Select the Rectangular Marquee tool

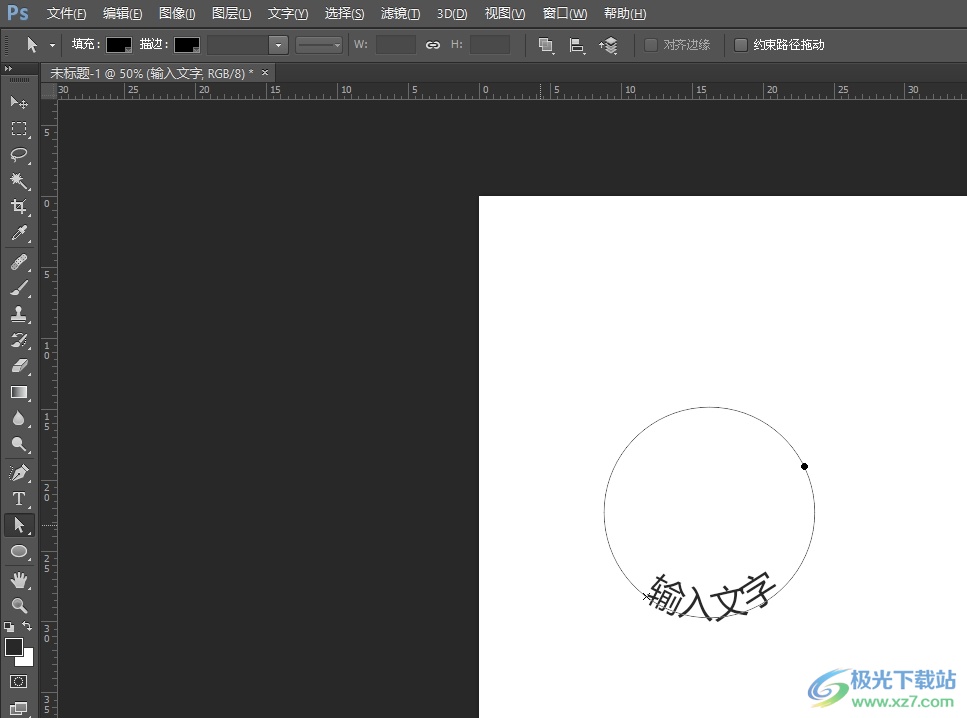(x=18, y=129)
